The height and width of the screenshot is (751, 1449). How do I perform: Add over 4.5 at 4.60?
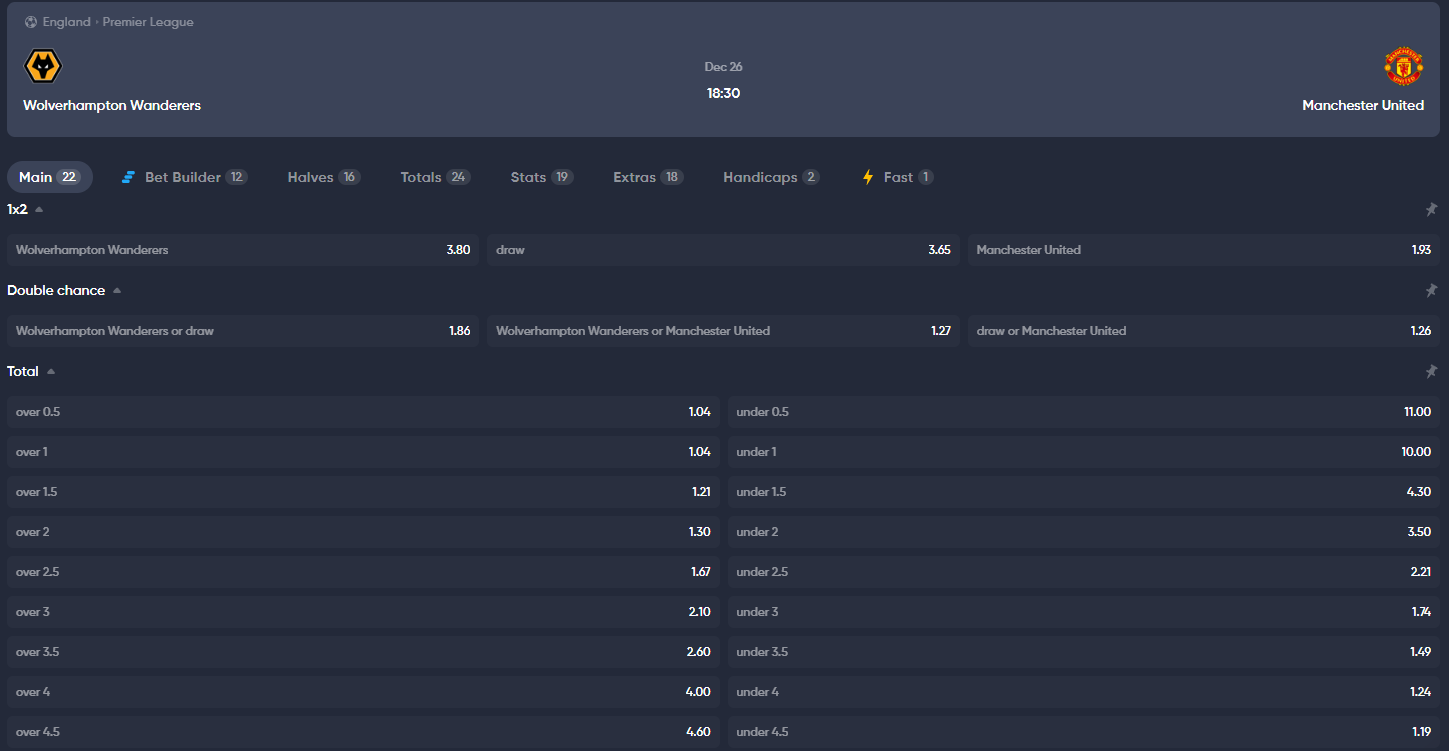click(x=363, y=732)
